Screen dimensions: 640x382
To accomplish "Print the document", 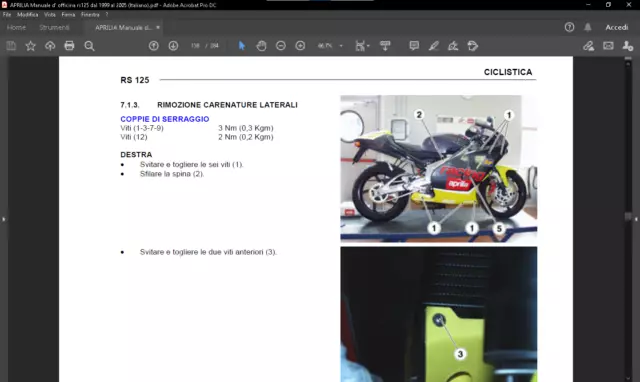I will pos(69,46).
